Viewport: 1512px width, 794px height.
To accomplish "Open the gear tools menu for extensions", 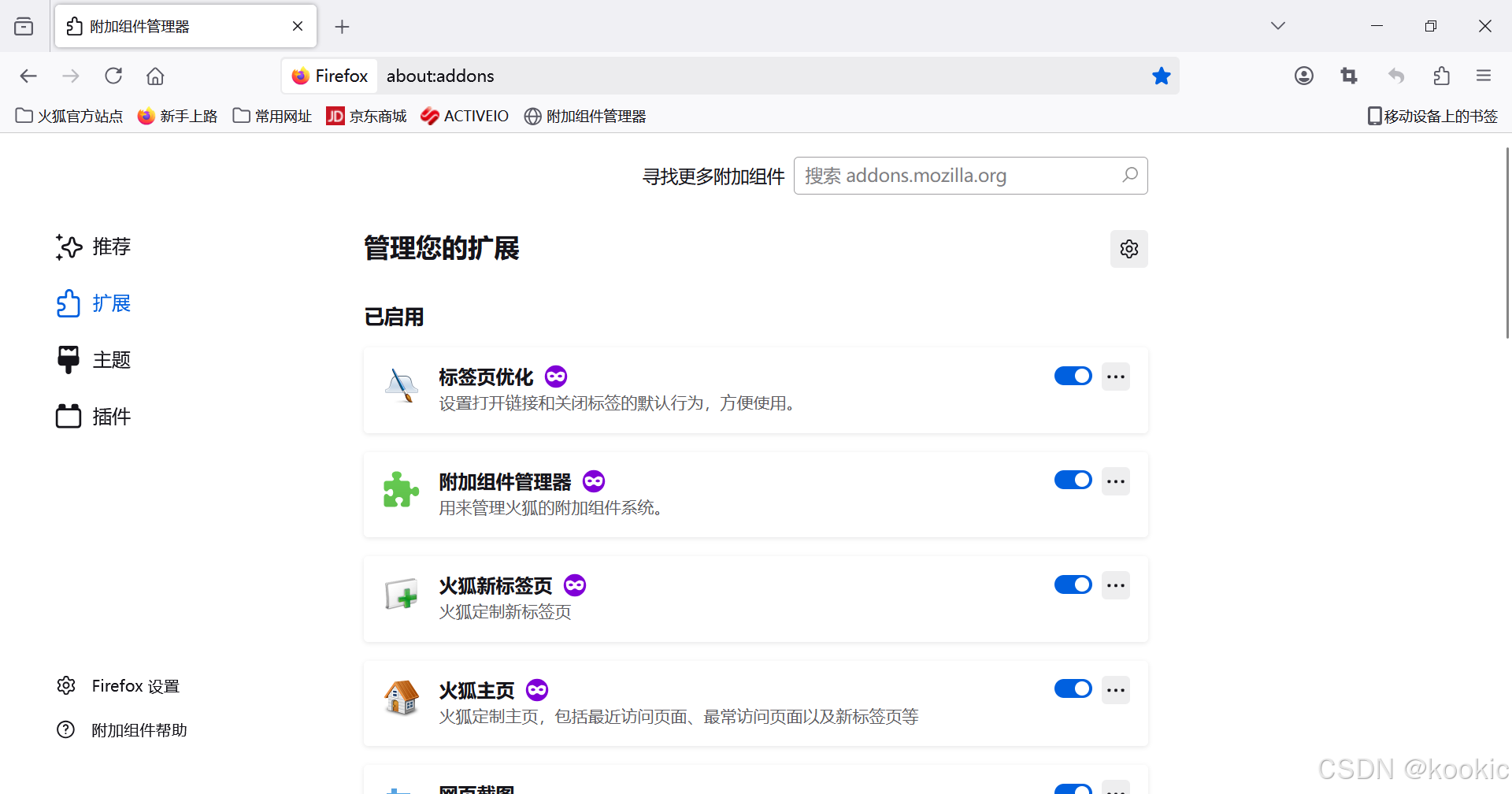I will [1129, 249].
